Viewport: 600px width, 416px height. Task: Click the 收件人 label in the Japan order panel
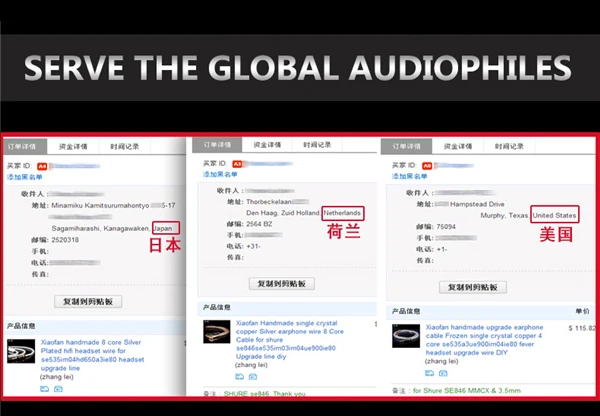34,194
